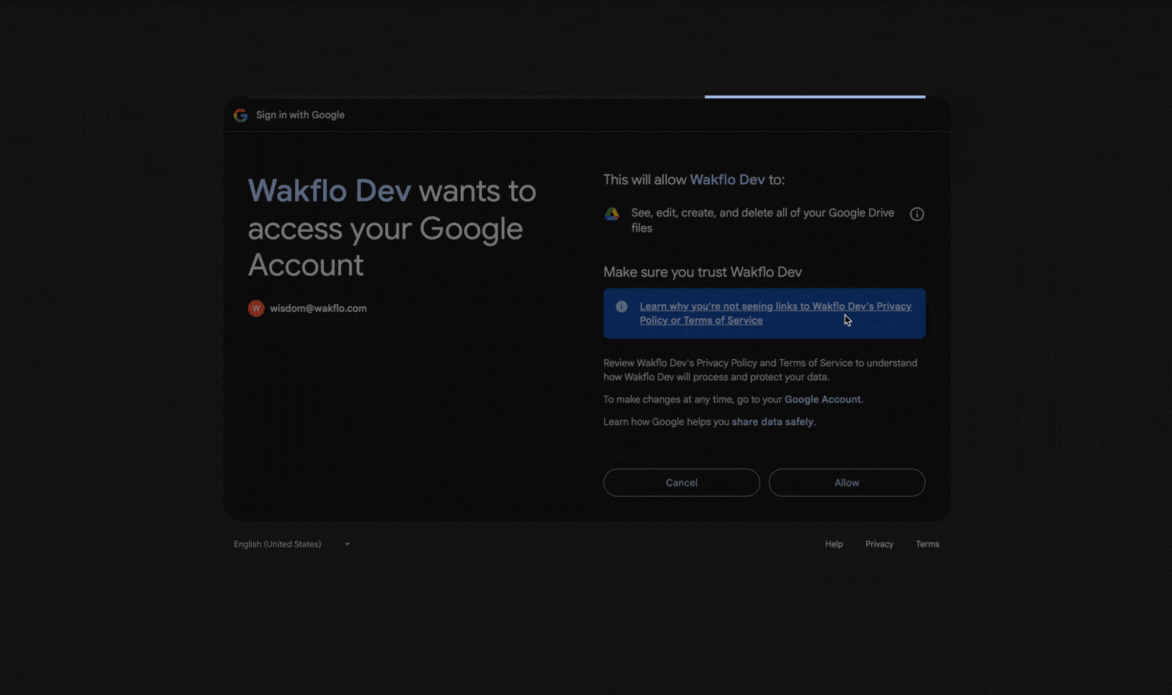Viewport: 1172px width, 695px height.
Task: Click the Cancel button
Action: pos(681,482)
